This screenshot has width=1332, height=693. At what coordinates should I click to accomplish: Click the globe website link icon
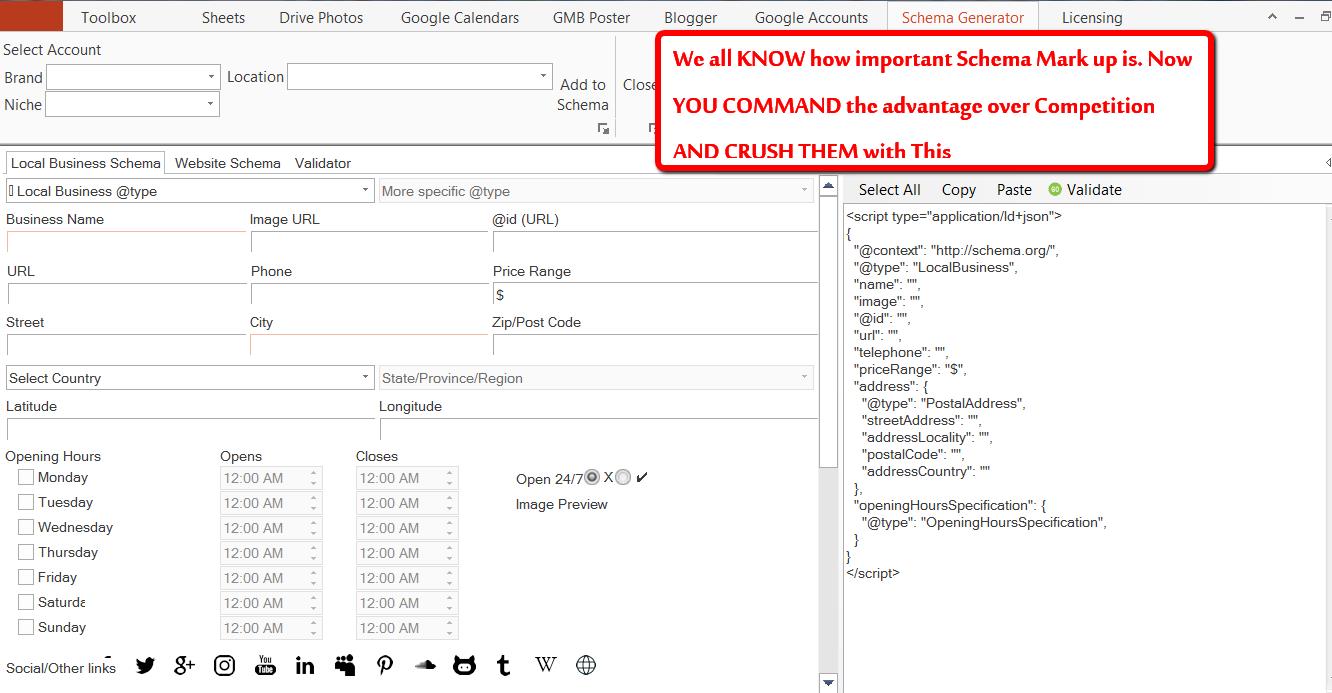click(586, 665)
